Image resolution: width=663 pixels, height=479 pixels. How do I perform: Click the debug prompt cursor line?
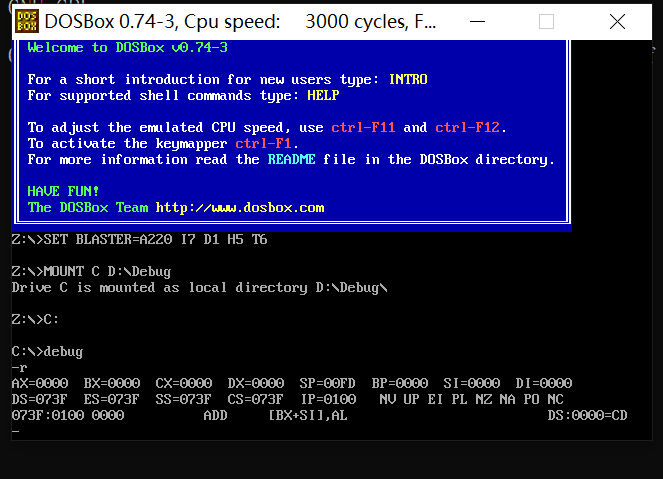pyautogui.click(x=16, y=432)
